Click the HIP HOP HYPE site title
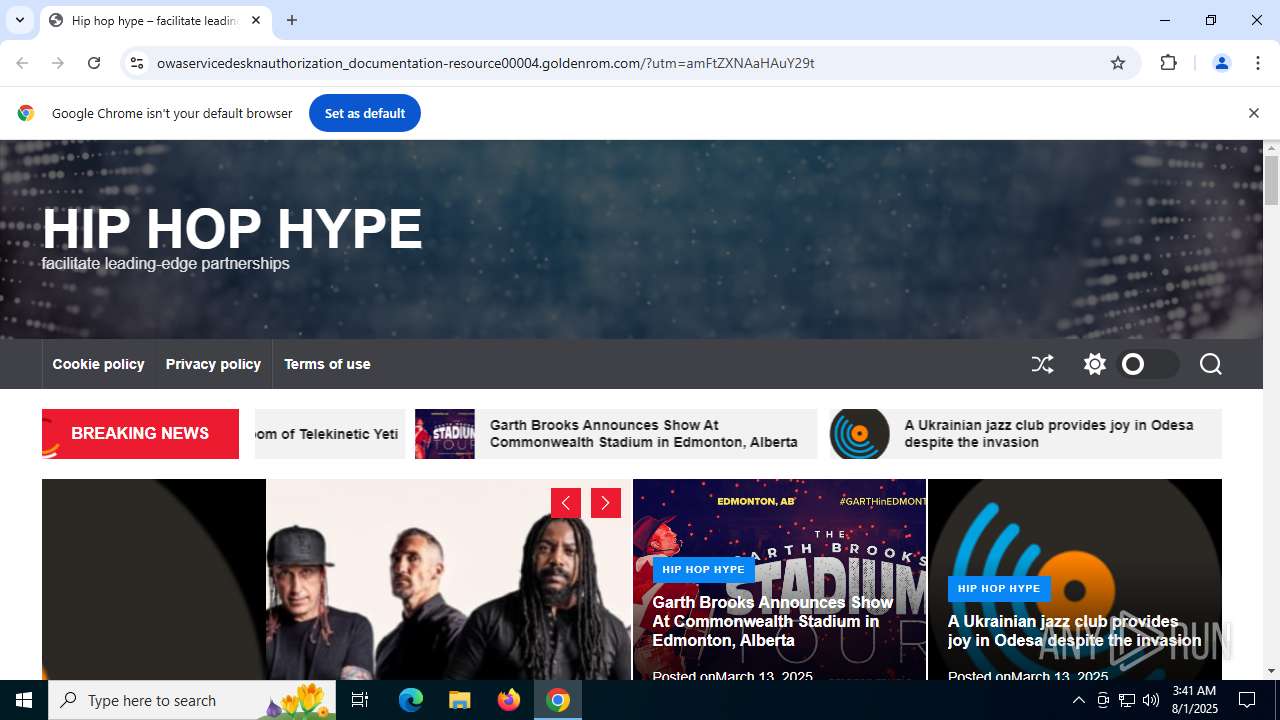Image resolution: width=1280 pixels, height=720 pixels. pos(232,229)
